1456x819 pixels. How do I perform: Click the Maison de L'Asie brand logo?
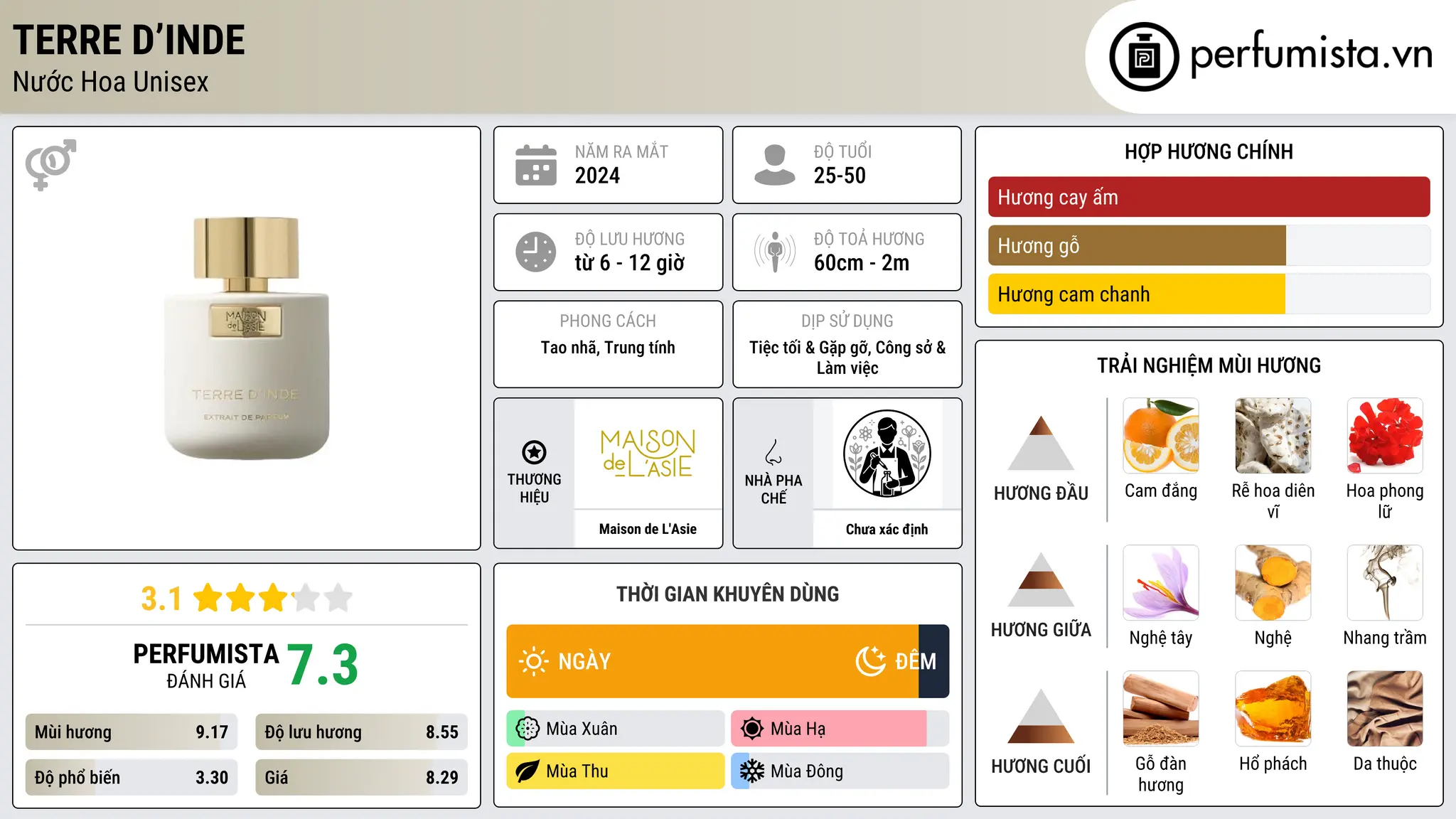point(648,453)
